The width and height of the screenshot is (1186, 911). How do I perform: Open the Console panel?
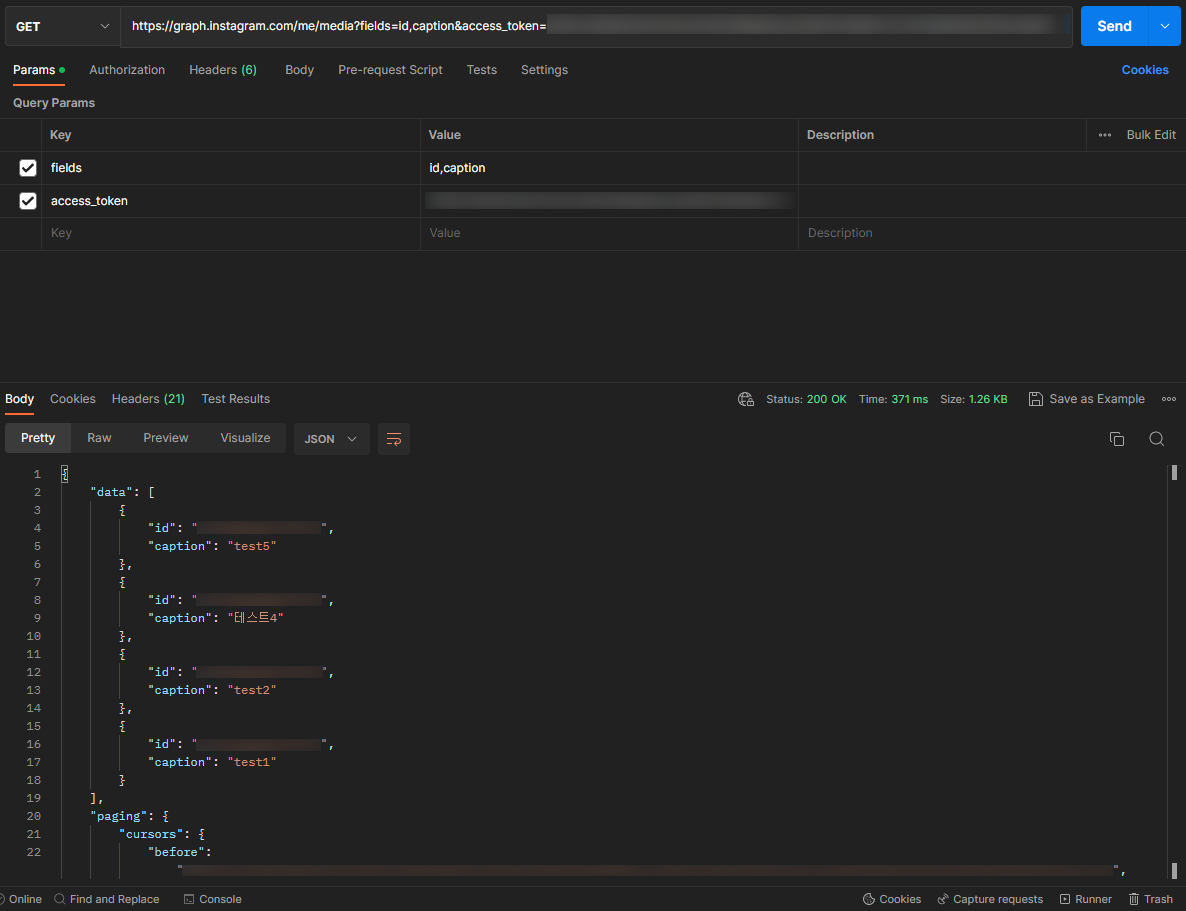pos(213,899)
